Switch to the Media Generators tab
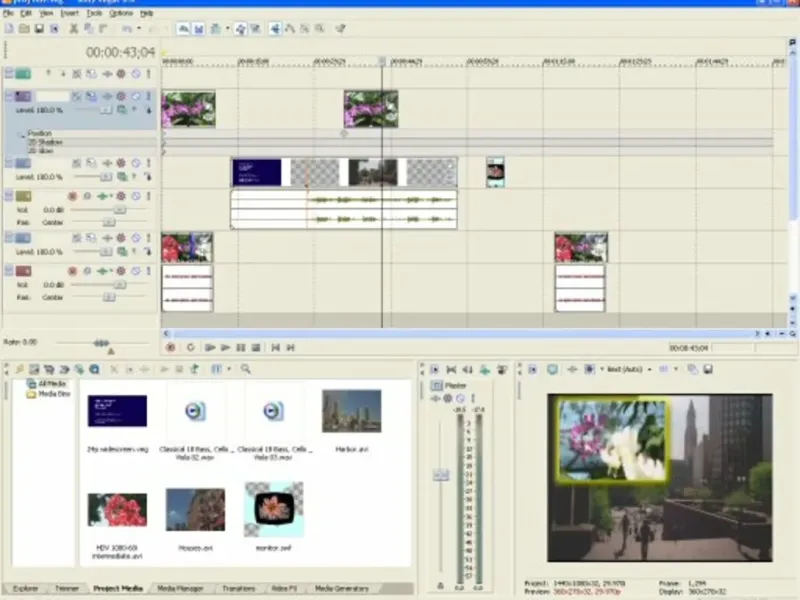Image resolution: width=800 pixels, height=600 pixels. (342, 589)
